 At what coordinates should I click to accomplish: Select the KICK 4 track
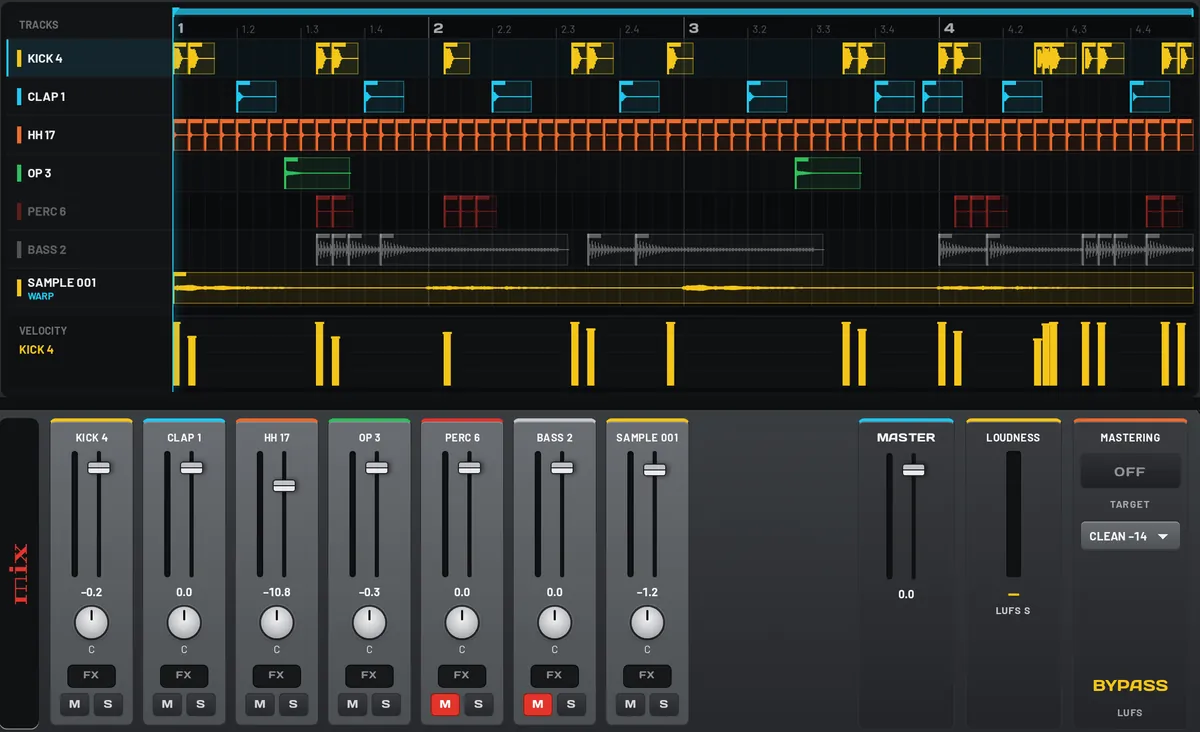pos(88,58)
